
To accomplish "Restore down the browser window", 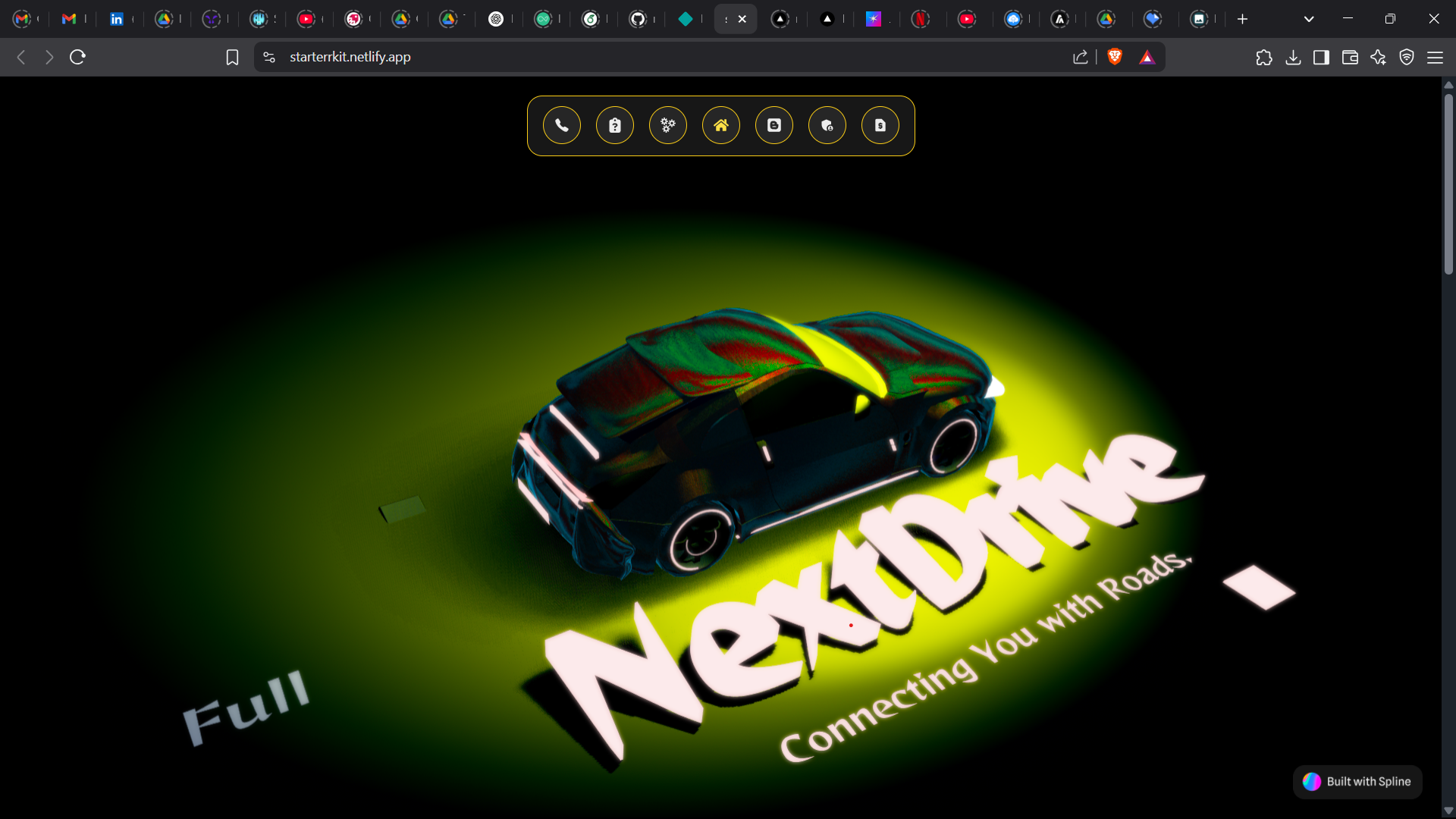I will (1390, 19).
